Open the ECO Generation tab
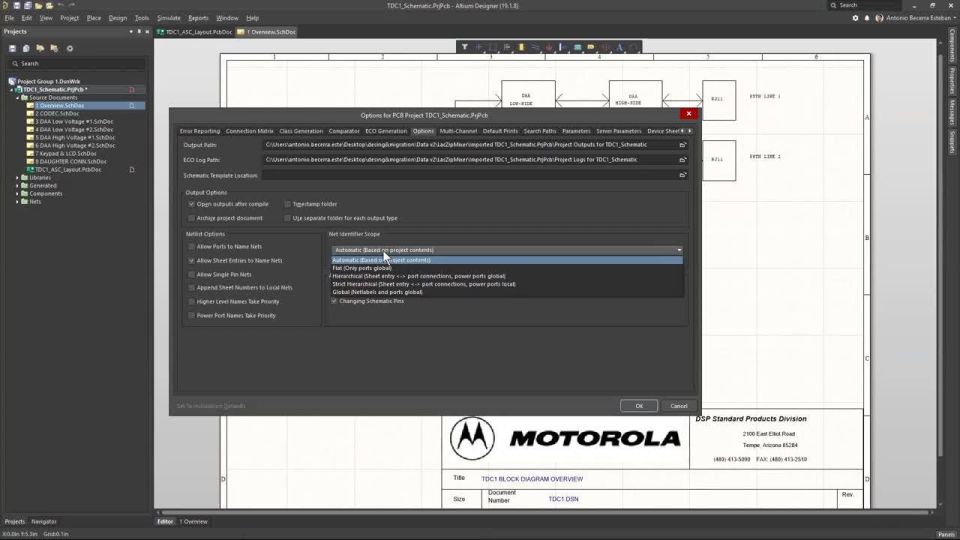This screenshot has height=540, width=960. coord(386,131)
